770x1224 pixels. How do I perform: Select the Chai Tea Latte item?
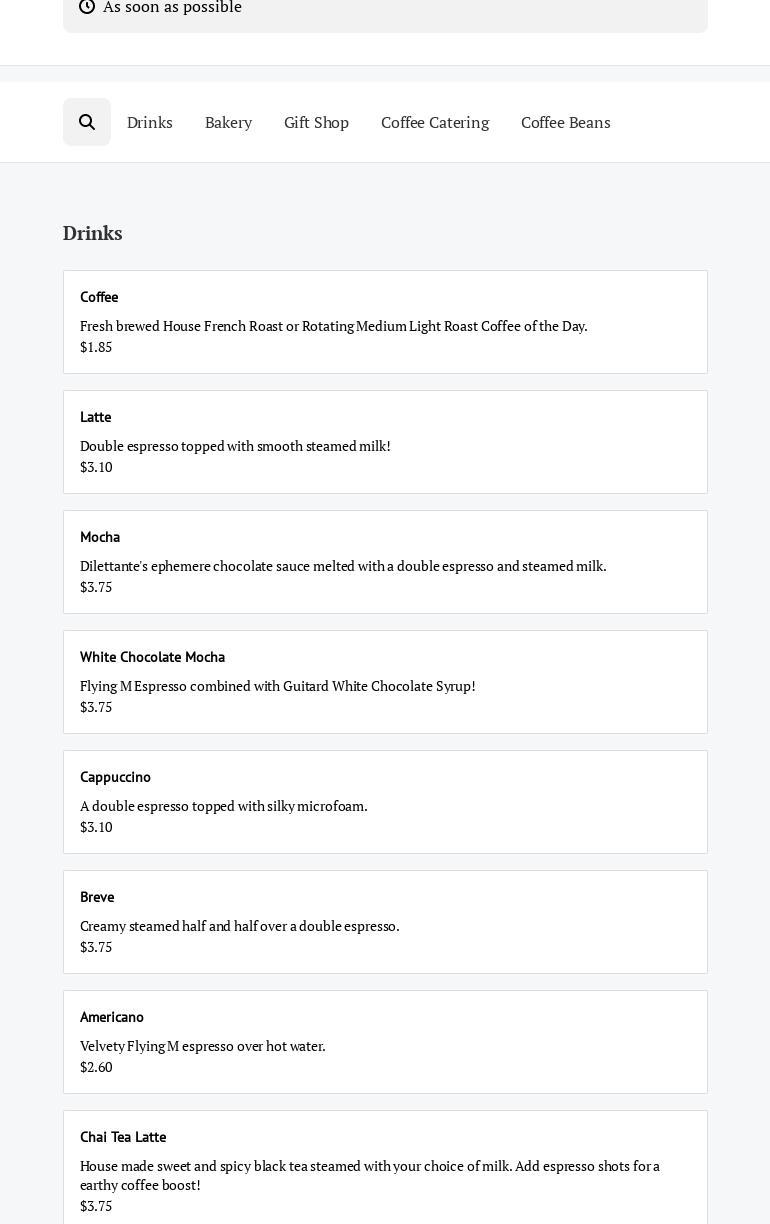click(385, 1170)
